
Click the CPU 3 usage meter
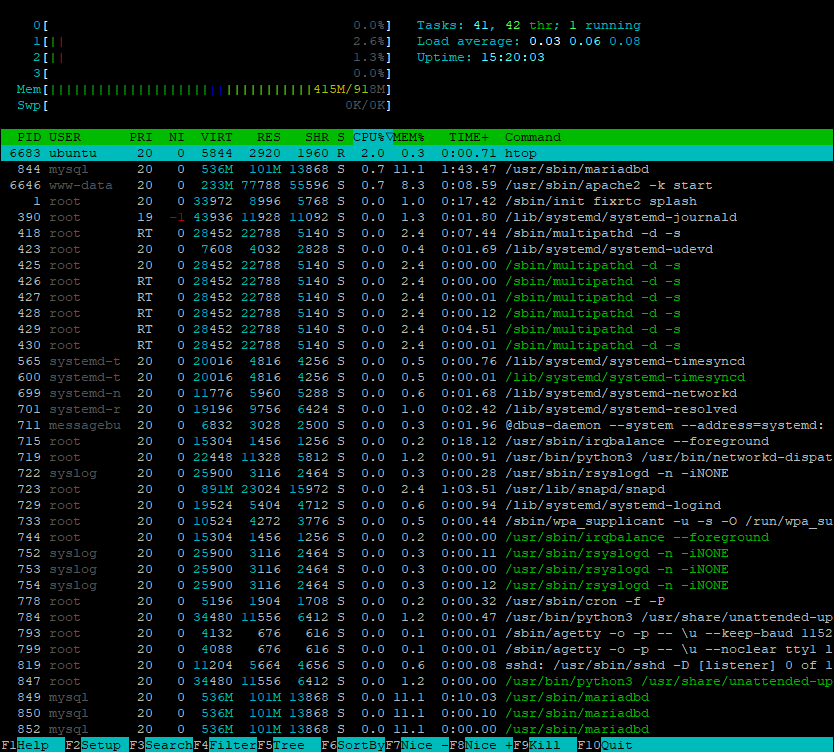(x=212, y=73)
